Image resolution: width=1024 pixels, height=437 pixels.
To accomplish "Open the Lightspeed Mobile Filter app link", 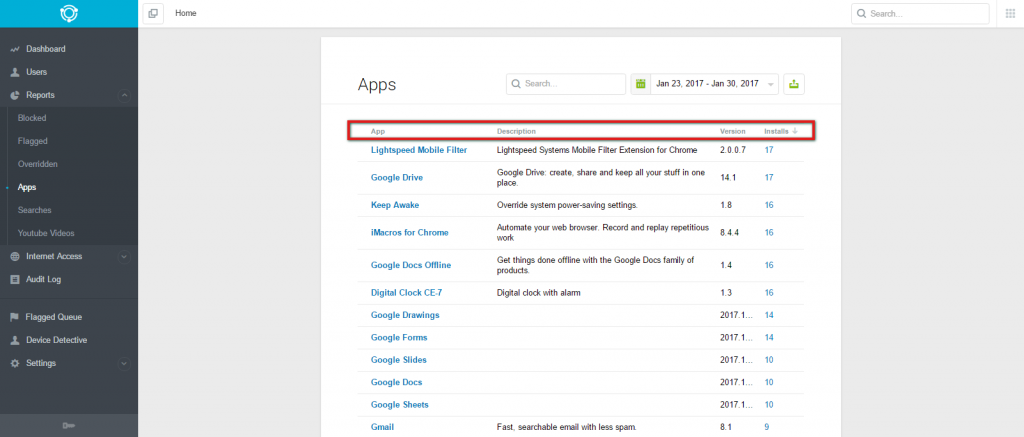I will (x=419, y=150).
